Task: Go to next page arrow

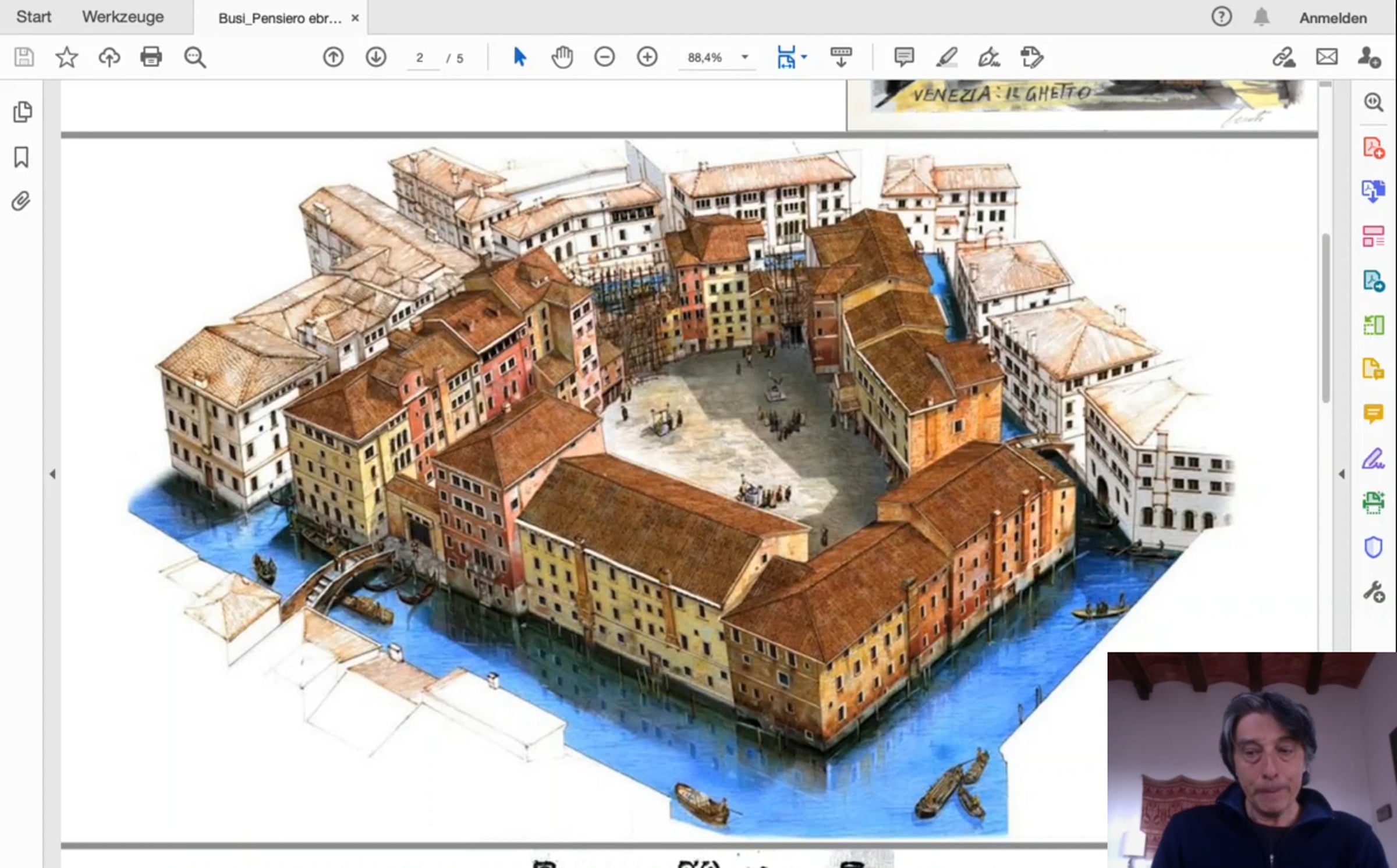Action: 376,58
